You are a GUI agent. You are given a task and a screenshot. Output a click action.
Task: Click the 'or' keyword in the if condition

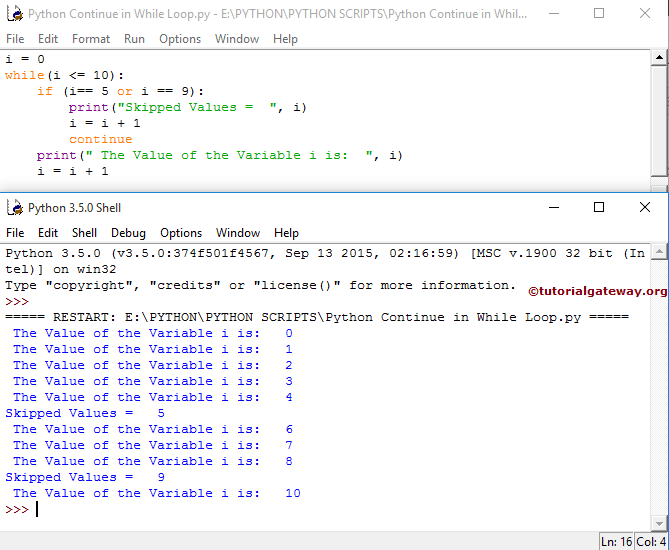coord(125,91)
